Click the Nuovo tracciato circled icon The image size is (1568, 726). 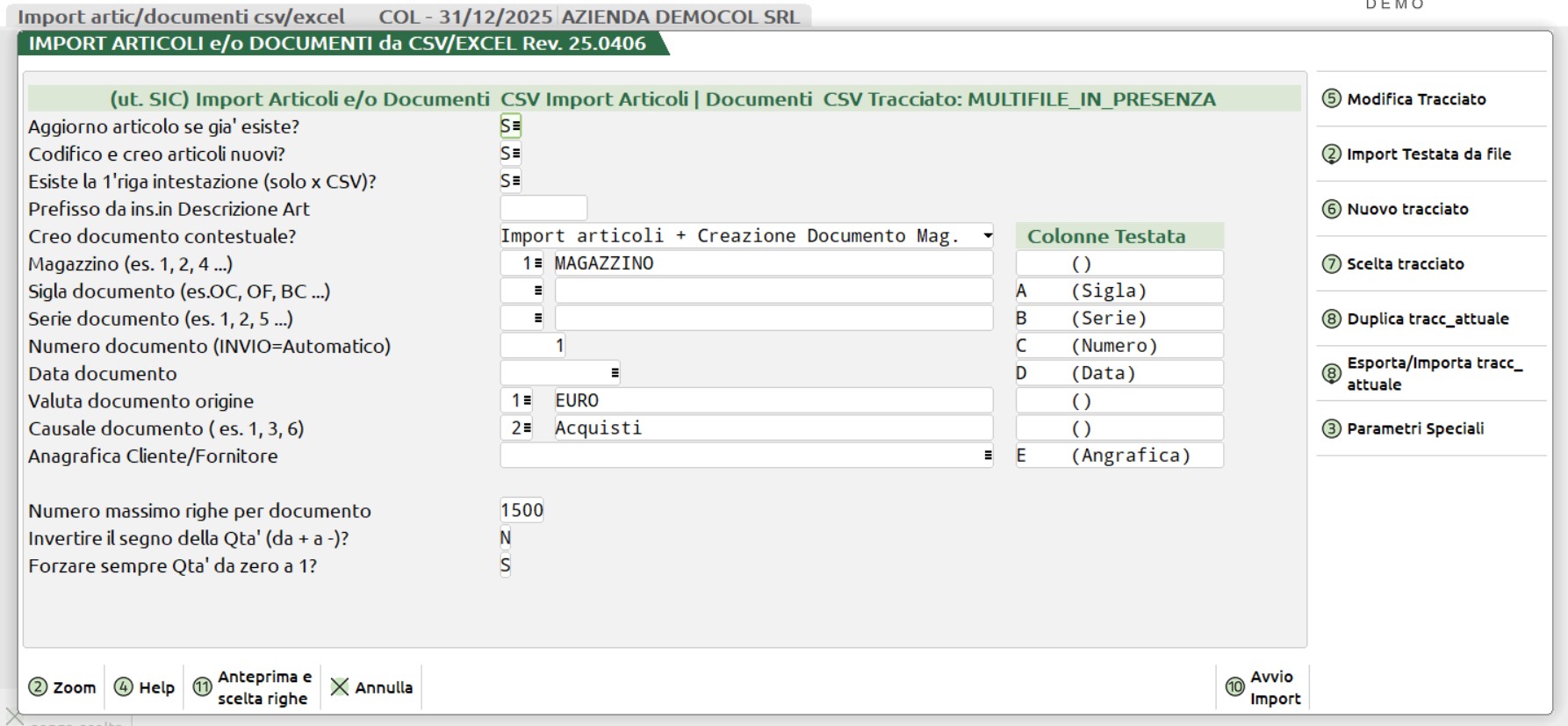click(x=1331, y=209)
